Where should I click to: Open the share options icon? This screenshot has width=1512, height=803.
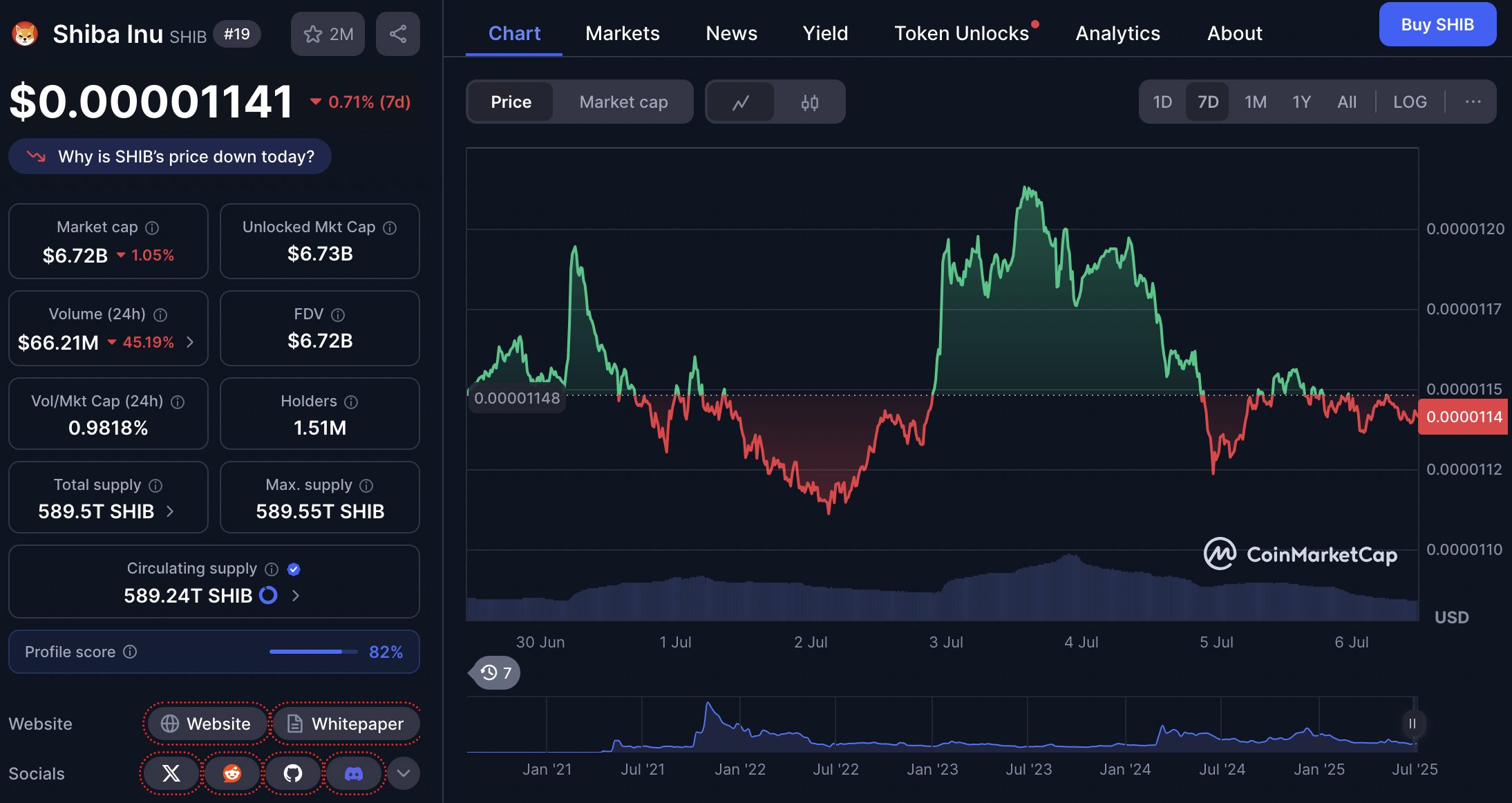click(397, 34)
